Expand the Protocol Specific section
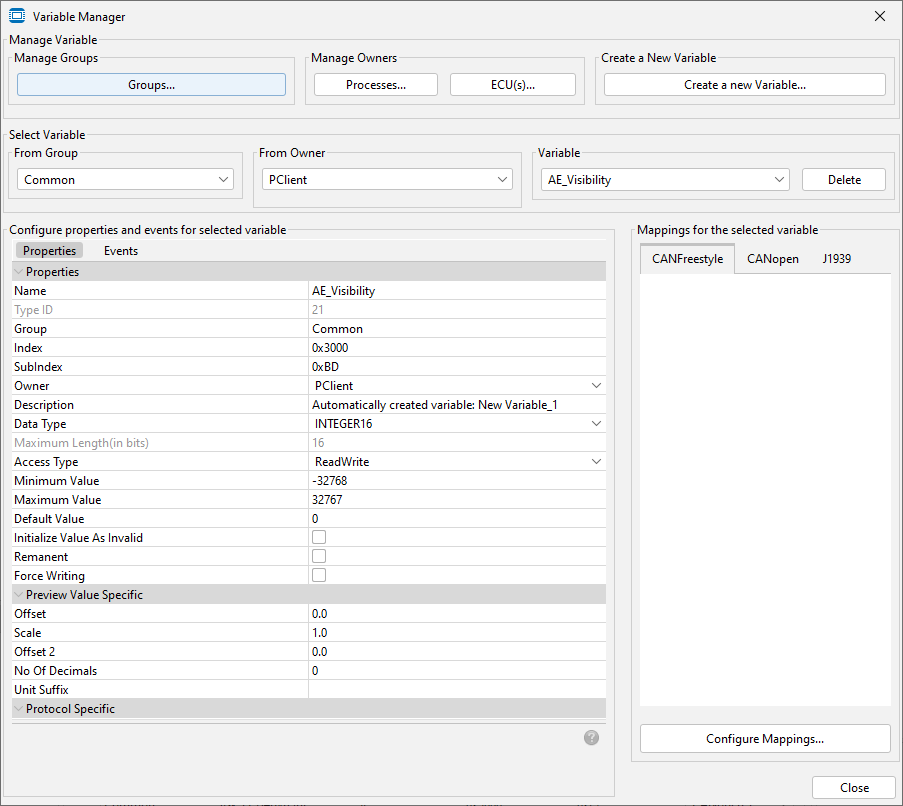The image size is (903, 806). pos(17,708)
